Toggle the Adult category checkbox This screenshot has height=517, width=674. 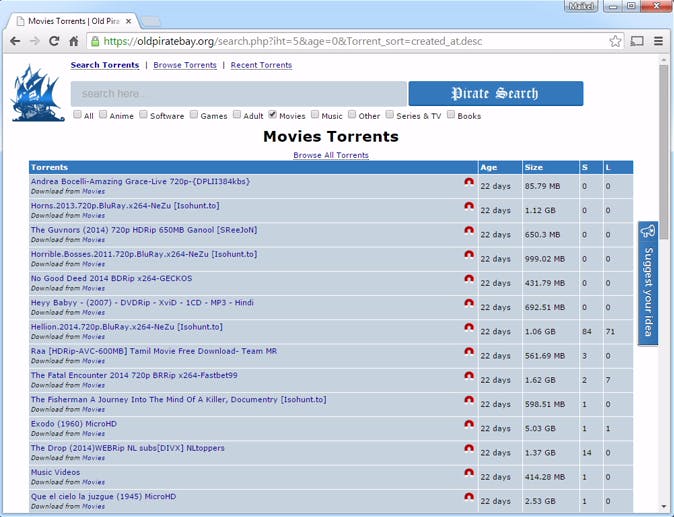pos(237,114)
